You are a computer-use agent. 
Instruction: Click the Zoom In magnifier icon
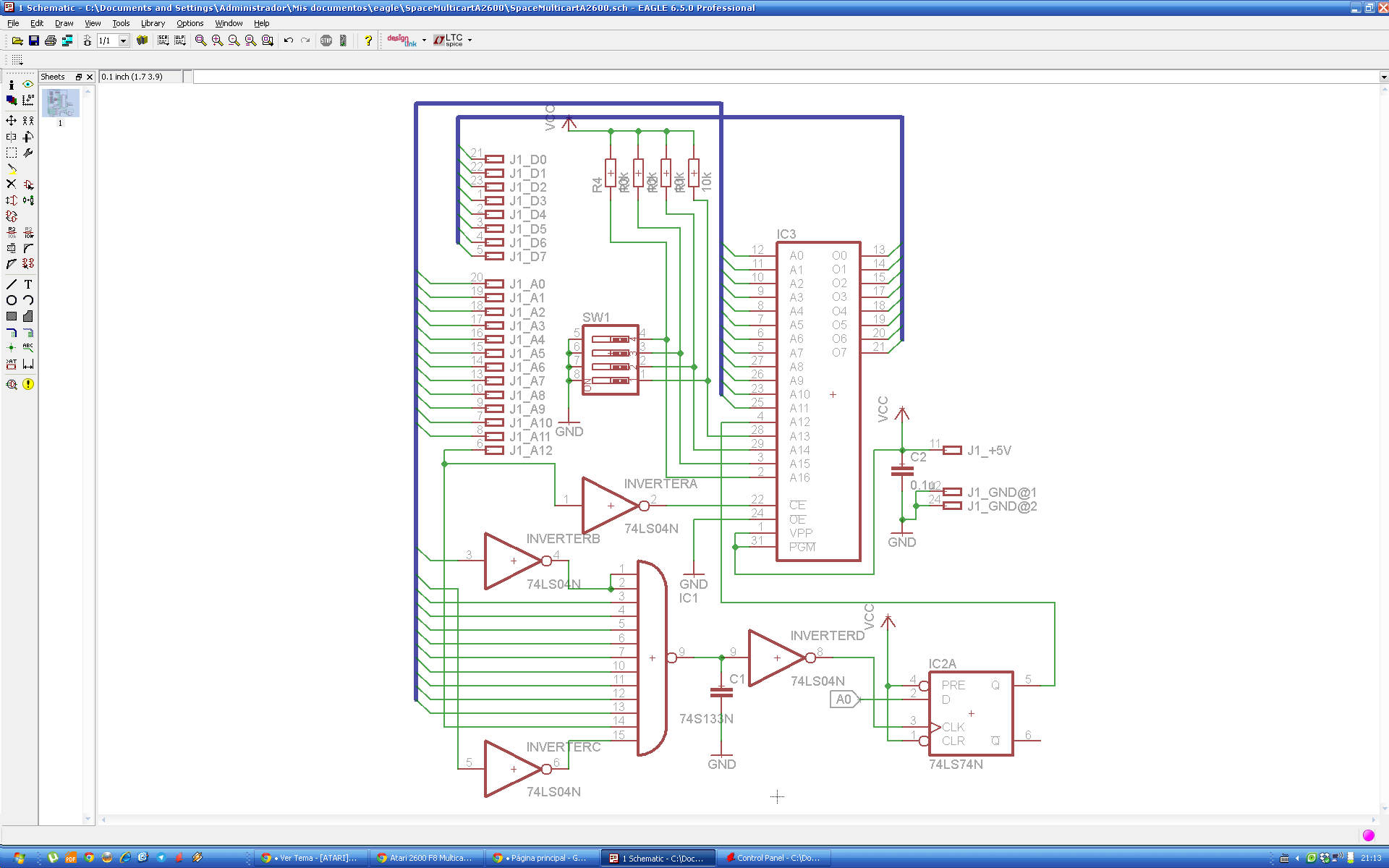coord(217,41)
